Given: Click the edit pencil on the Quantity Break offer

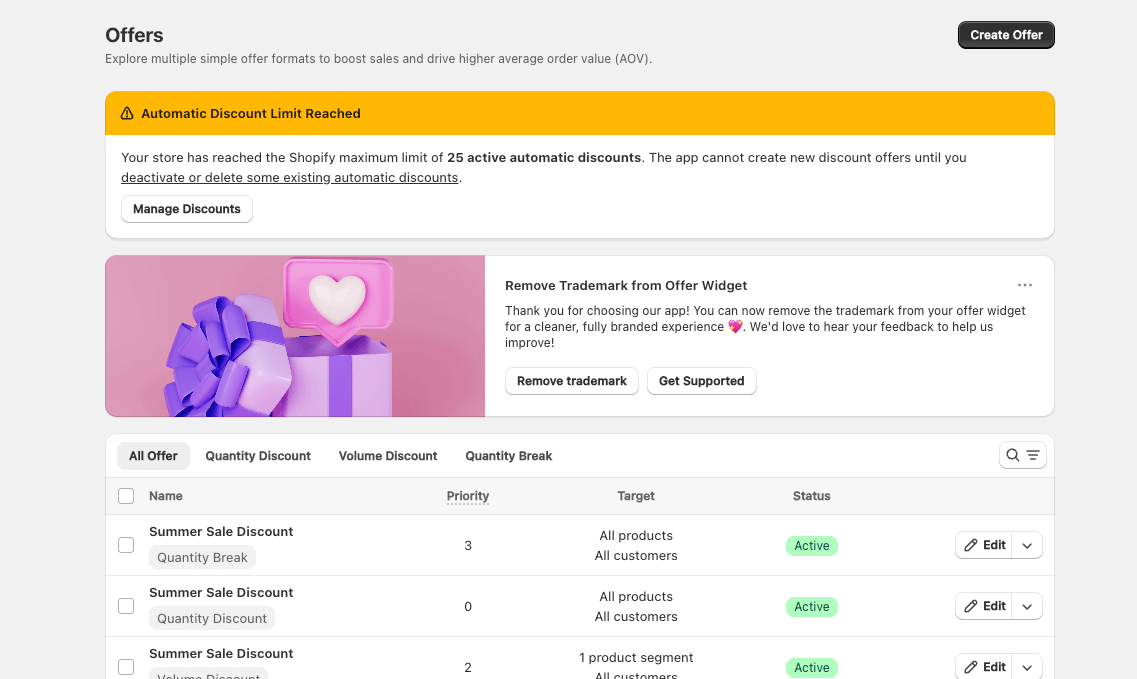Looking at the screenshot, I should point(972,545).
